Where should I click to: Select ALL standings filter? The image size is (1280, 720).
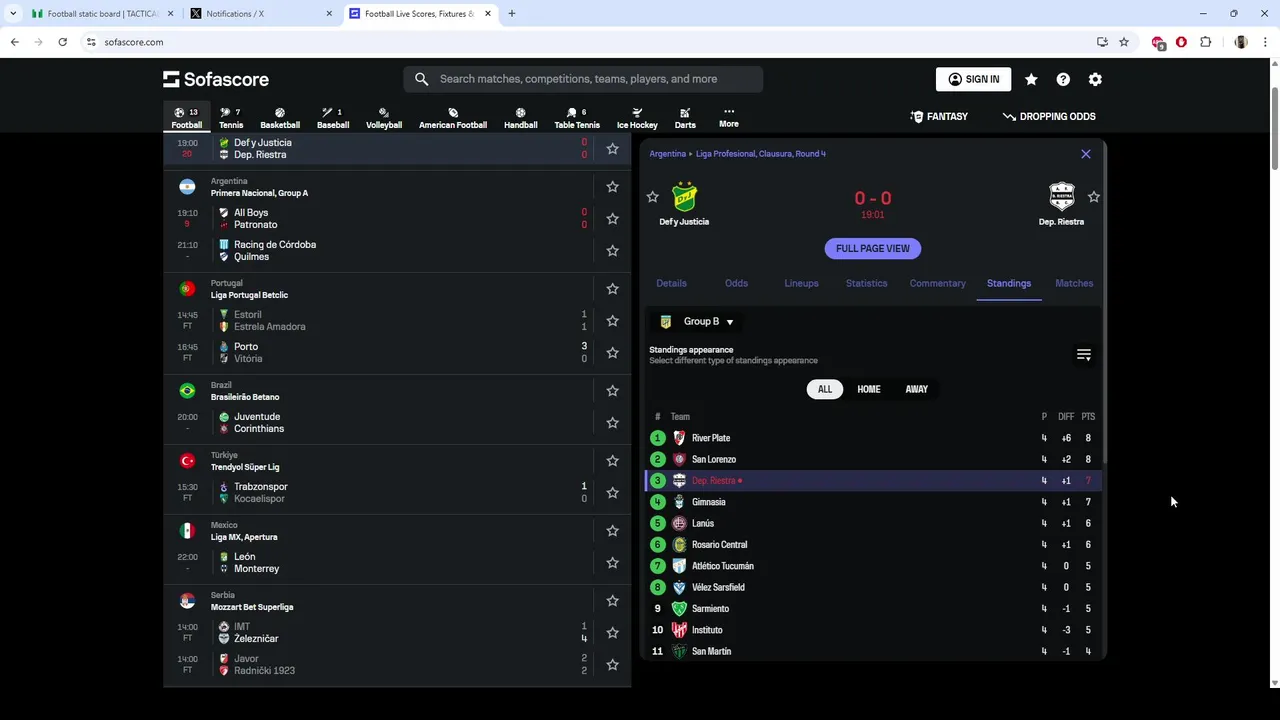[825, 389]
